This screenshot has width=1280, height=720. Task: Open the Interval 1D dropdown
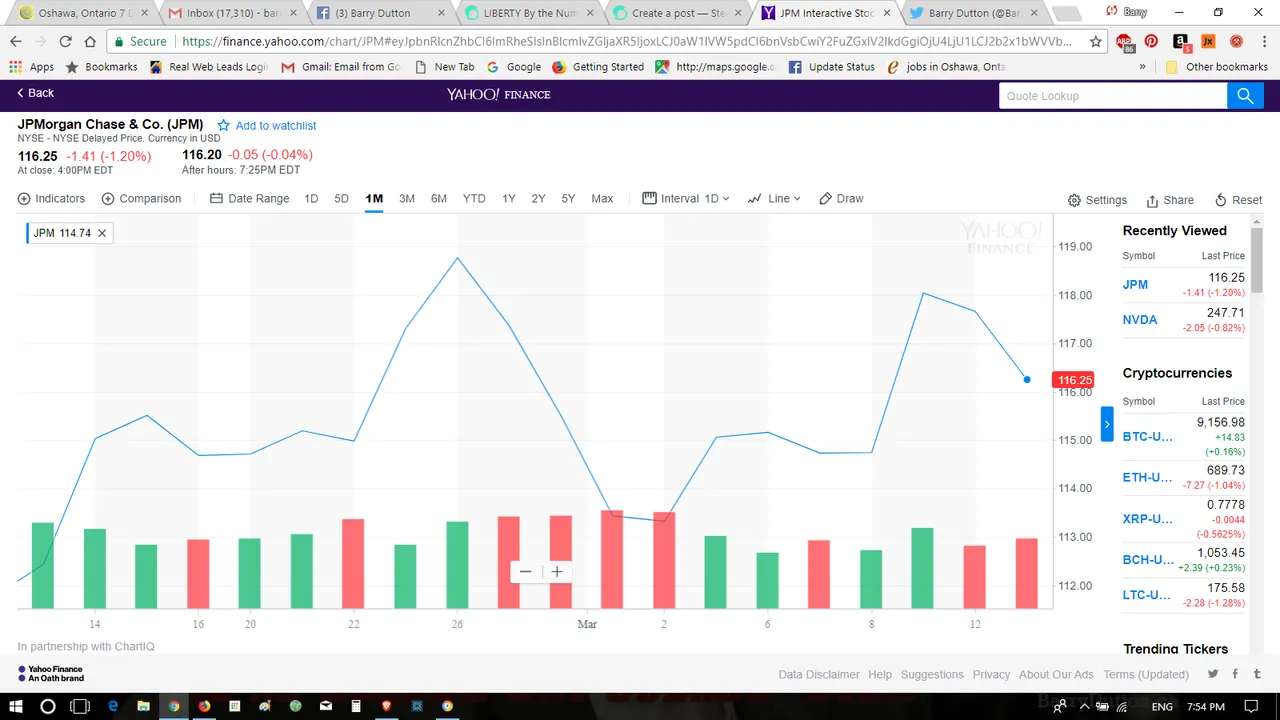pos(686,199)
